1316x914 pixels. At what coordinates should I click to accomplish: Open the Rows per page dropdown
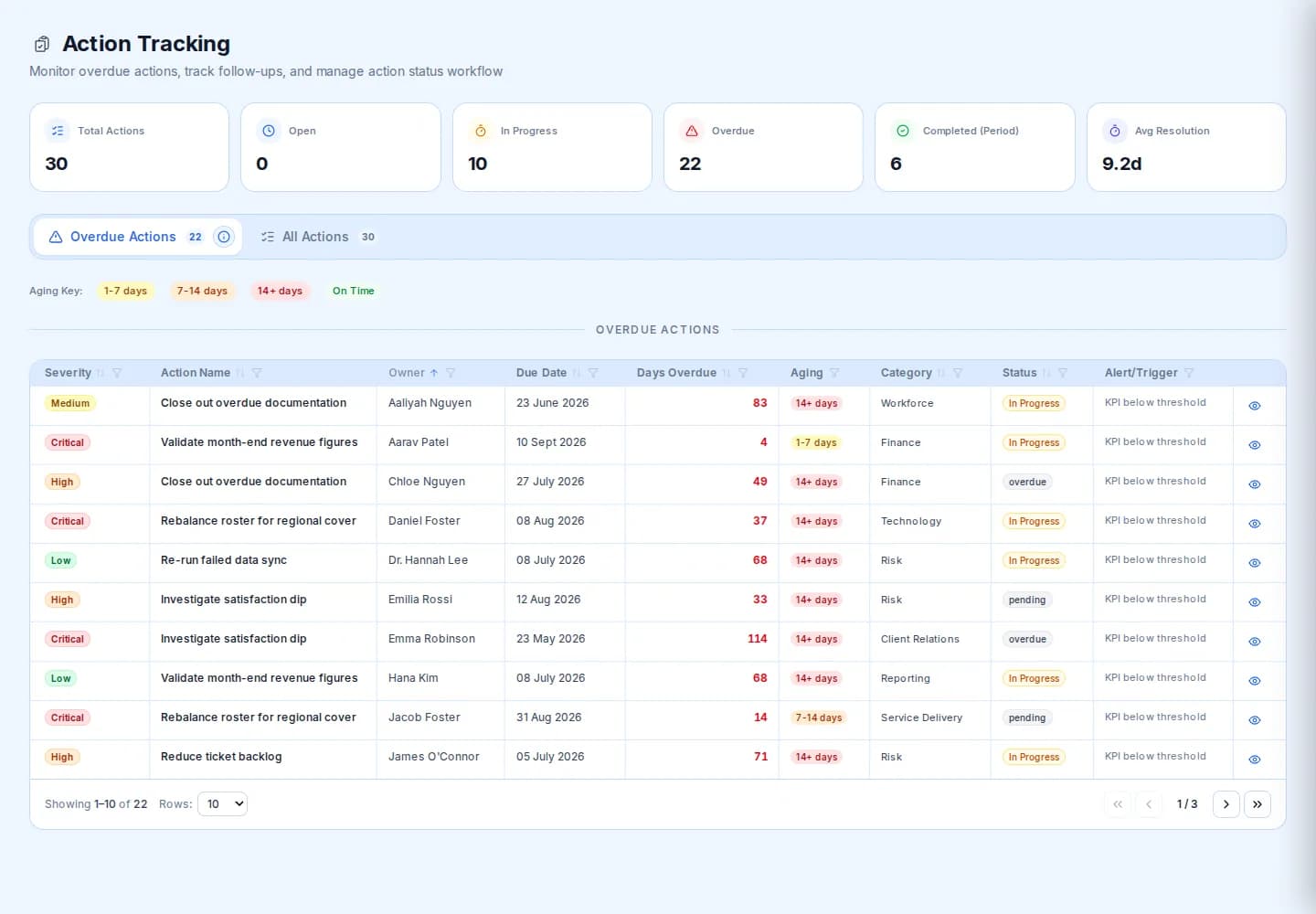pyautogui.click(x=222, y=804)
